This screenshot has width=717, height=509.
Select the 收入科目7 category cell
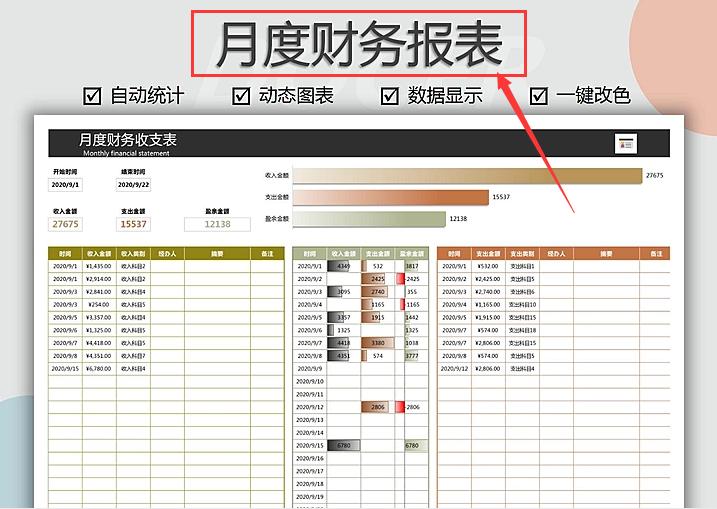coord(133,355)
